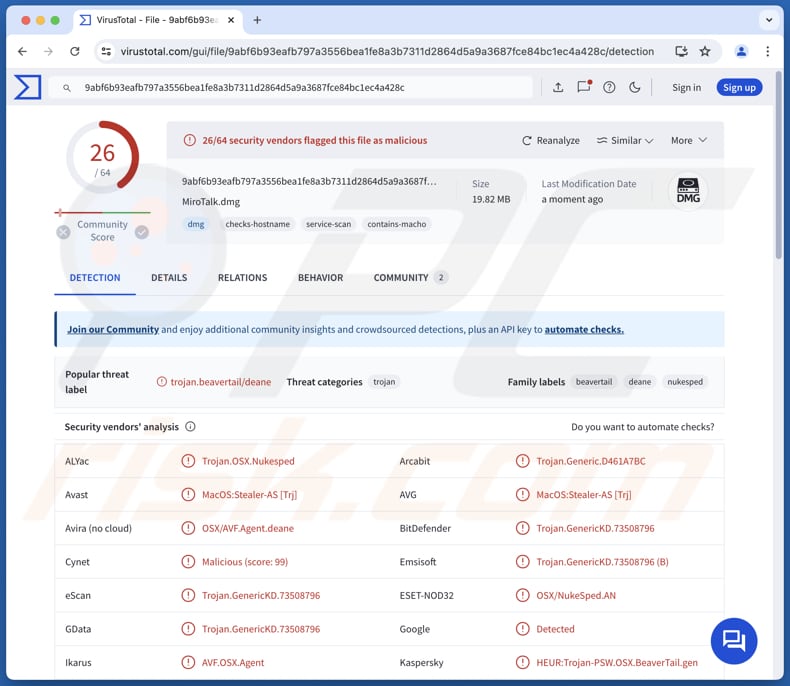Click the page vertical scrollbar

coord(779,166)
